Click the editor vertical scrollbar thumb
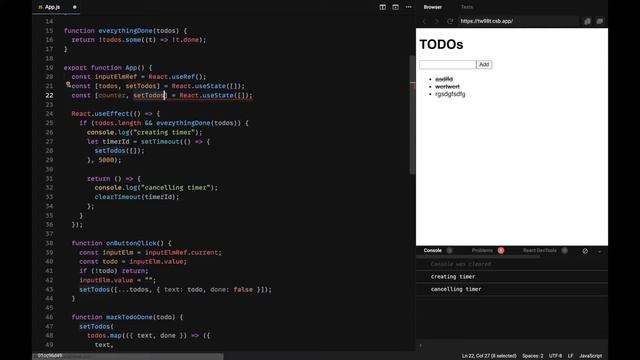Screen dimensions: 640x360 point(412,115)
